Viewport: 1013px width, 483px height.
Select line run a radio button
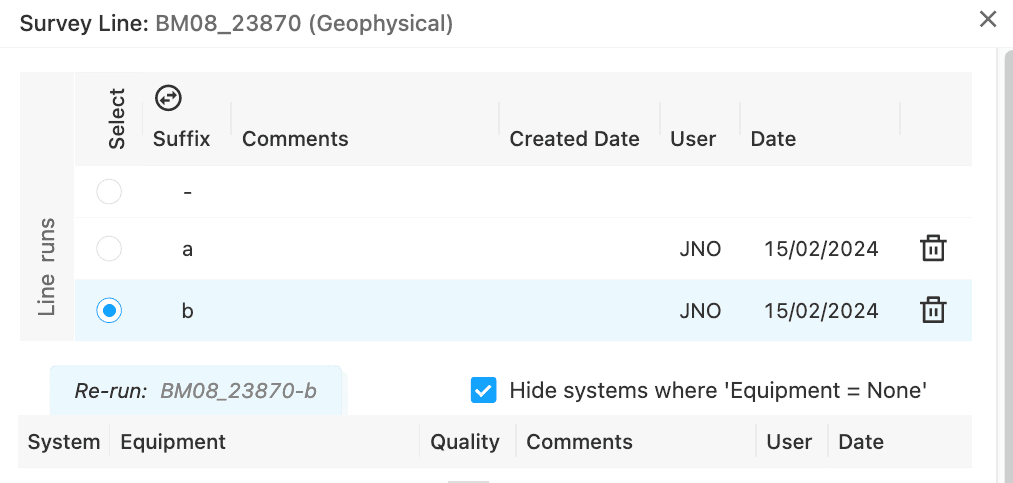[x=109, y=249]
